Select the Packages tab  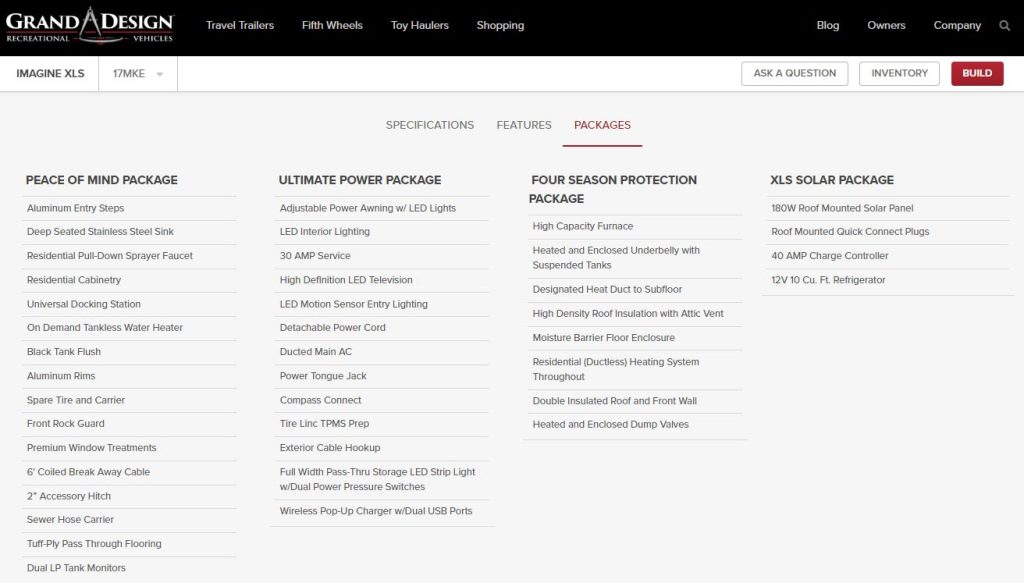[x=602, y=125]
